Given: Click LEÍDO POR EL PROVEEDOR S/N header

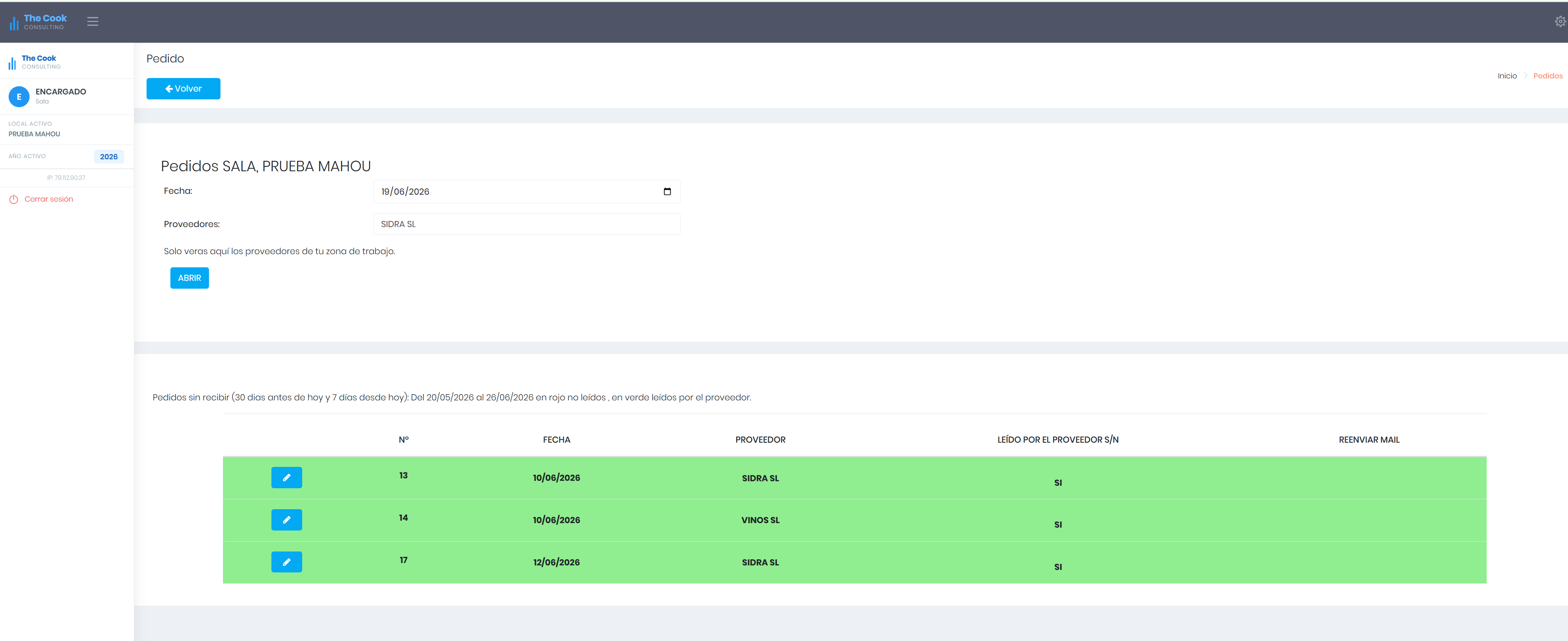Looking at the screenshot, I should point(1058,440).
